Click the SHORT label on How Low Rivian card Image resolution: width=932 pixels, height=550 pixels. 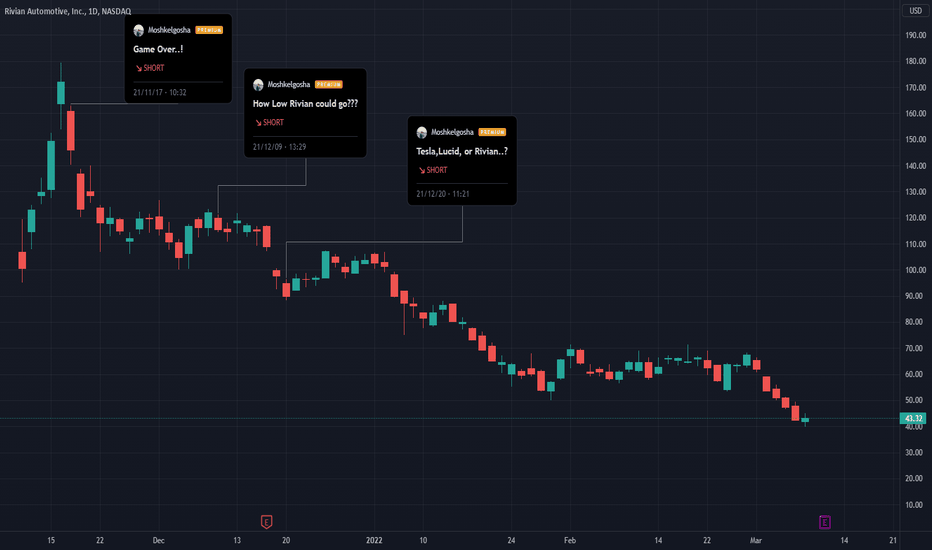pos(269,122)
